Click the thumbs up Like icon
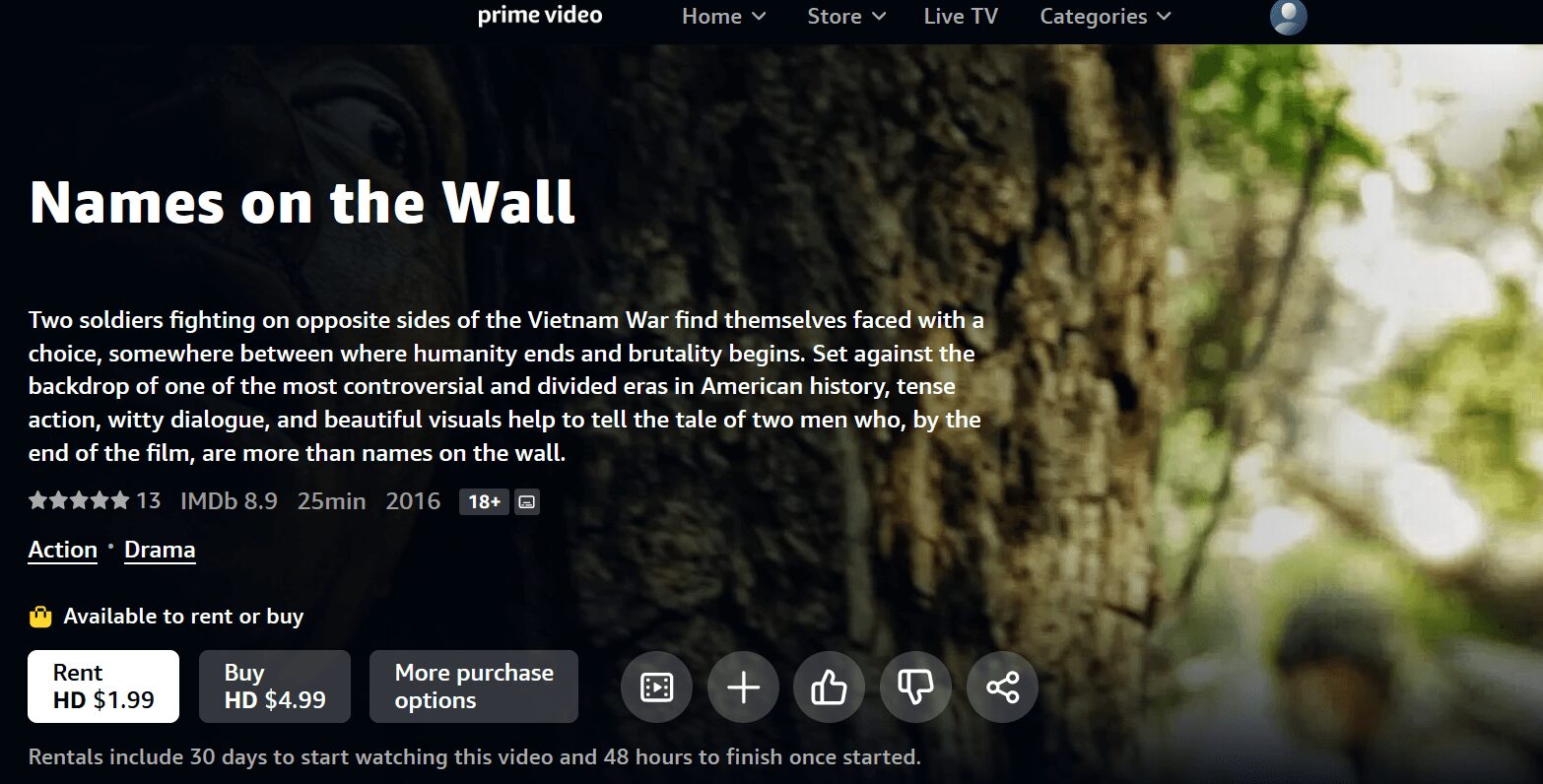 [x=829, y=686]
